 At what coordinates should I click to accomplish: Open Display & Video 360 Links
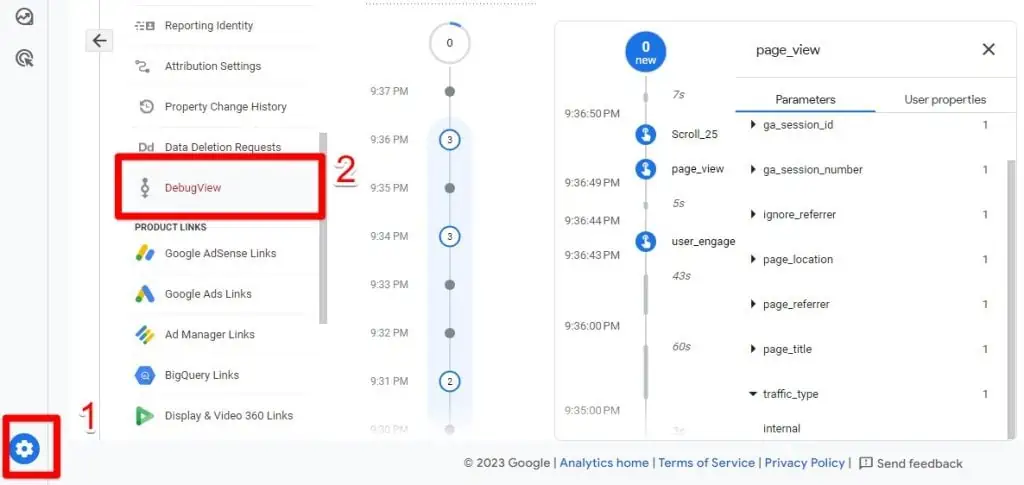228,416
